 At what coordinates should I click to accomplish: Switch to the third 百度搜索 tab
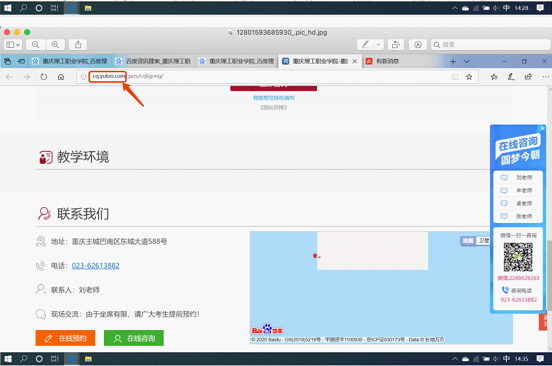point(237,61)
